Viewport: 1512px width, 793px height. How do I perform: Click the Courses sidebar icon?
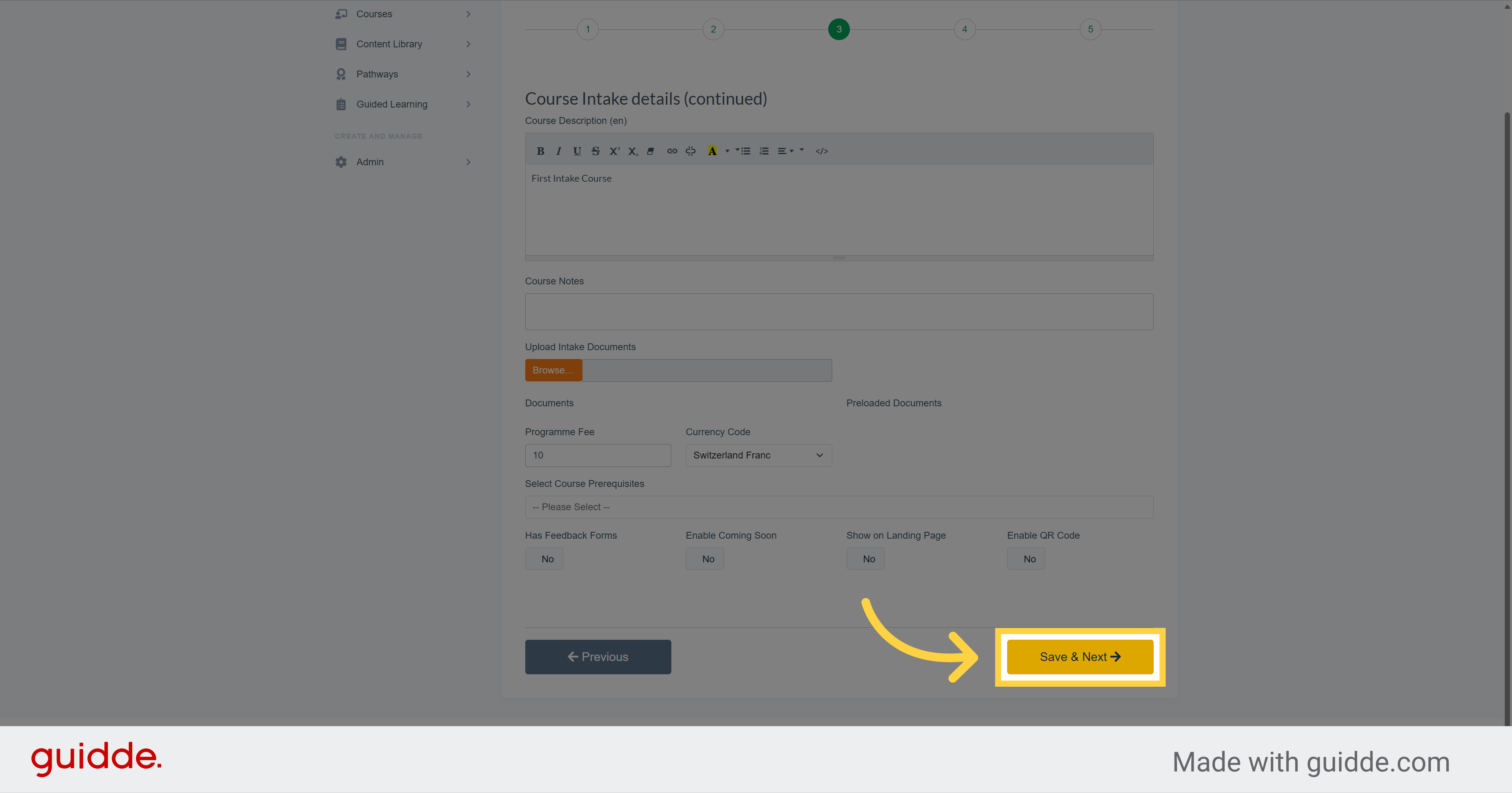pos(341,14)
